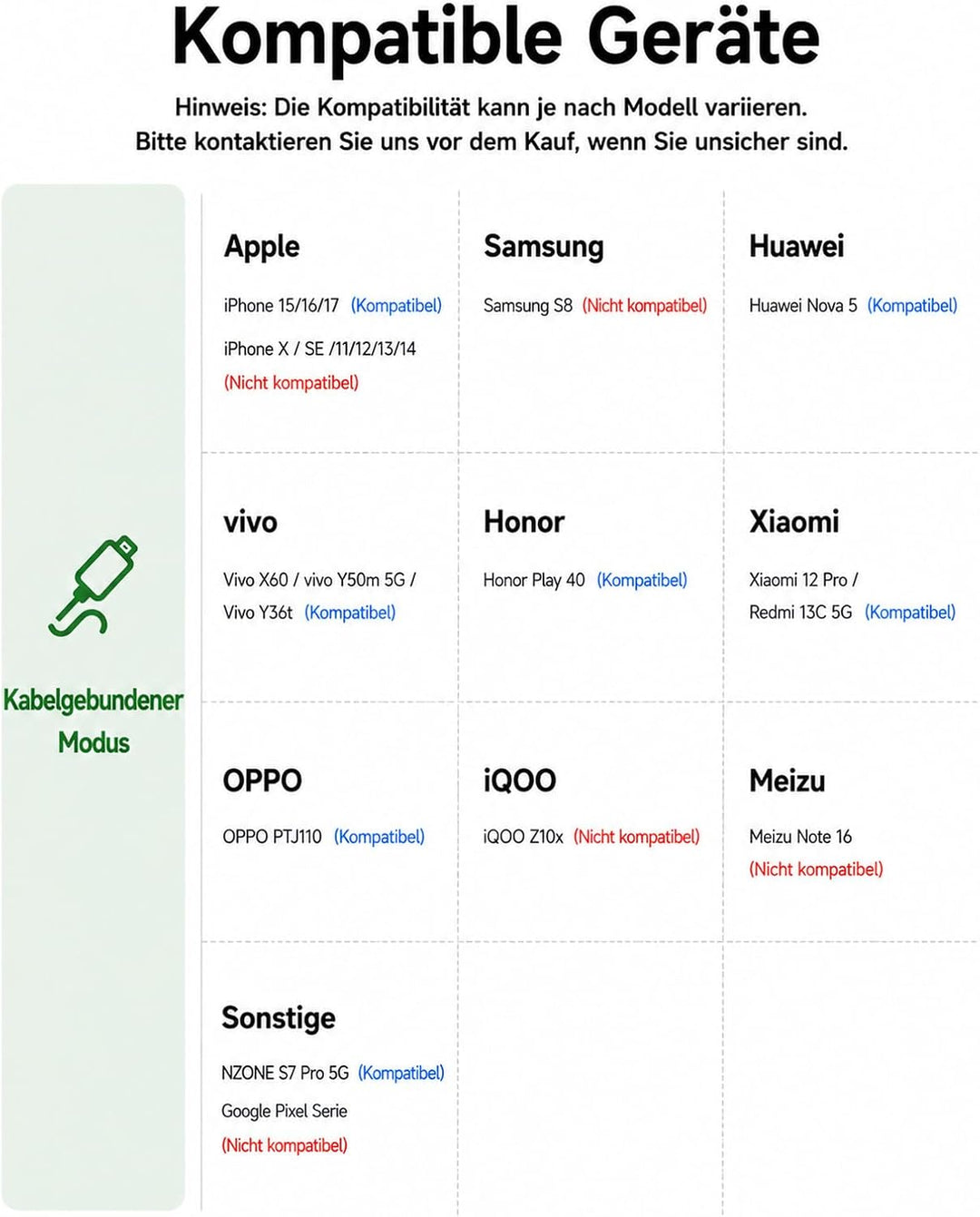Click Nicht kompatibel next to iQOO Z10x
The image size is (980, 1217).
coord(636,837)
